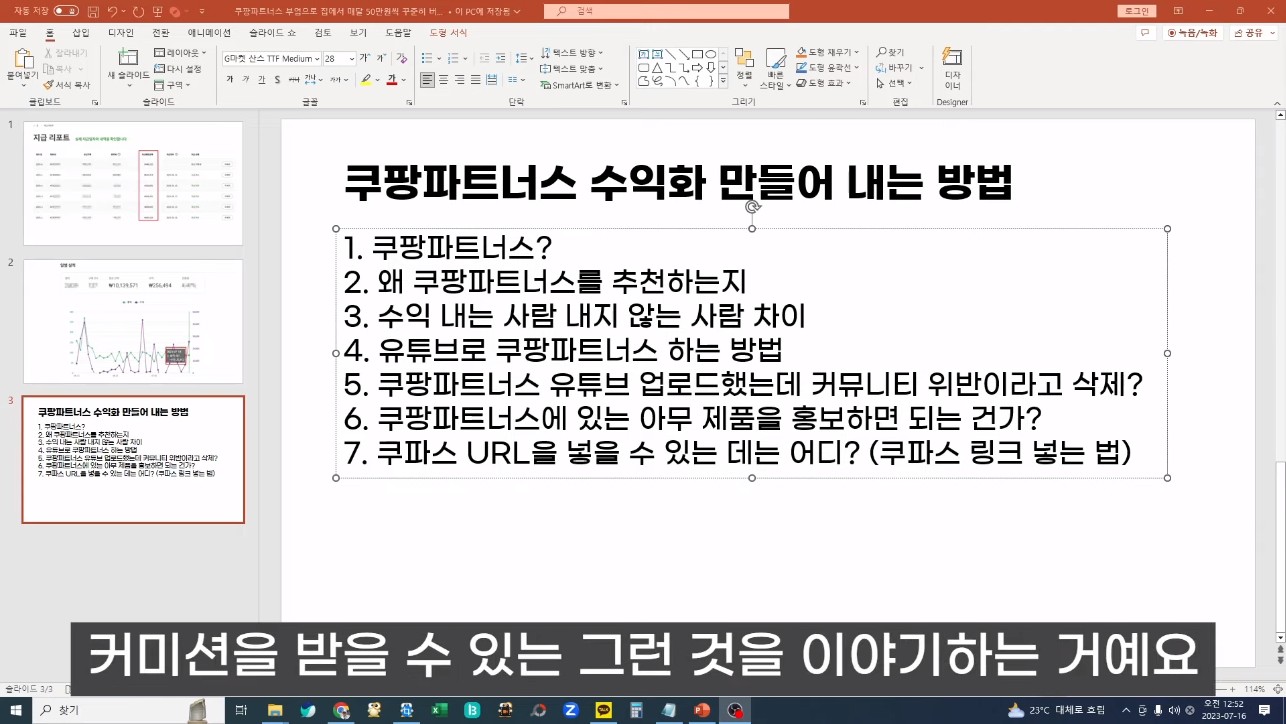Center align the text
Image resolution: width=1286 pixels, height=724 pixels.
(x=444, y=80)
